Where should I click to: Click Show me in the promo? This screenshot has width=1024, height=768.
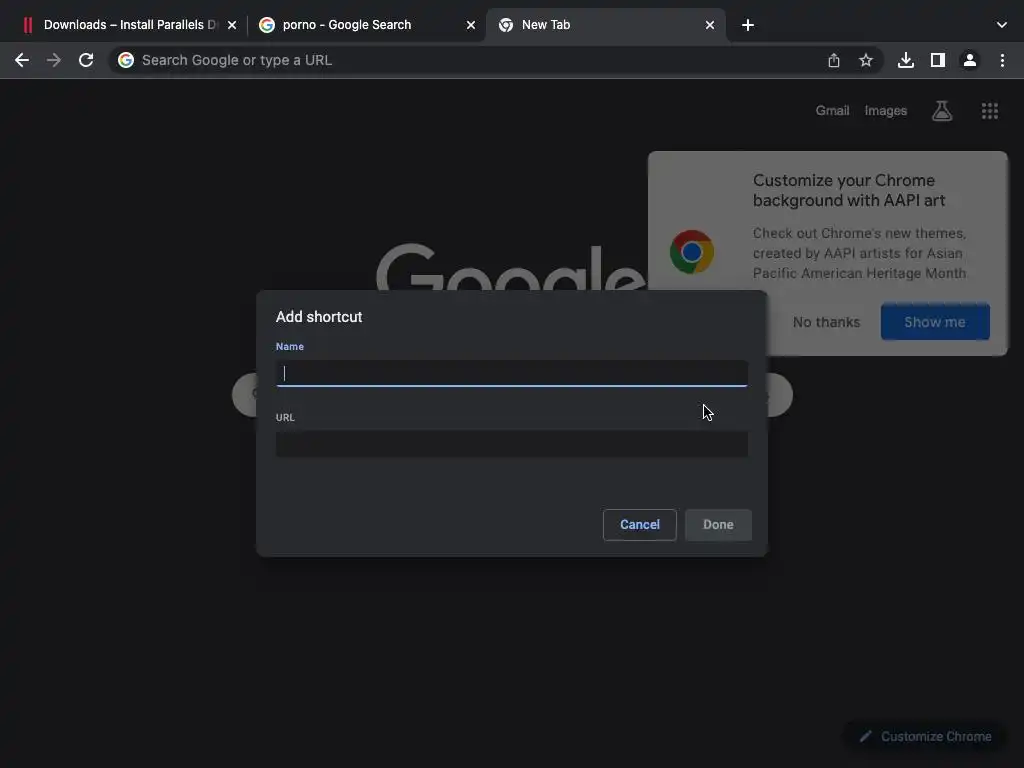point(935,322)
